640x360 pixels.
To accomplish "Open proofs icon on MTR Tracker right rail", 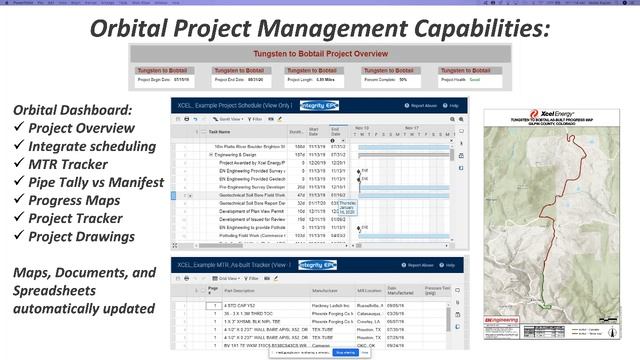I will [x=458, y=315].
